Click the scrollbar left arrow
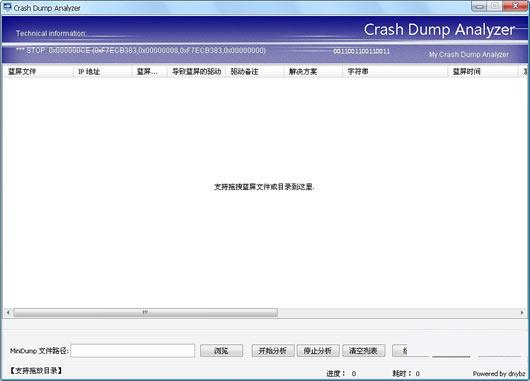Viewport: 530px width, 381px height. pyautogui.click(x=8, y=313)
